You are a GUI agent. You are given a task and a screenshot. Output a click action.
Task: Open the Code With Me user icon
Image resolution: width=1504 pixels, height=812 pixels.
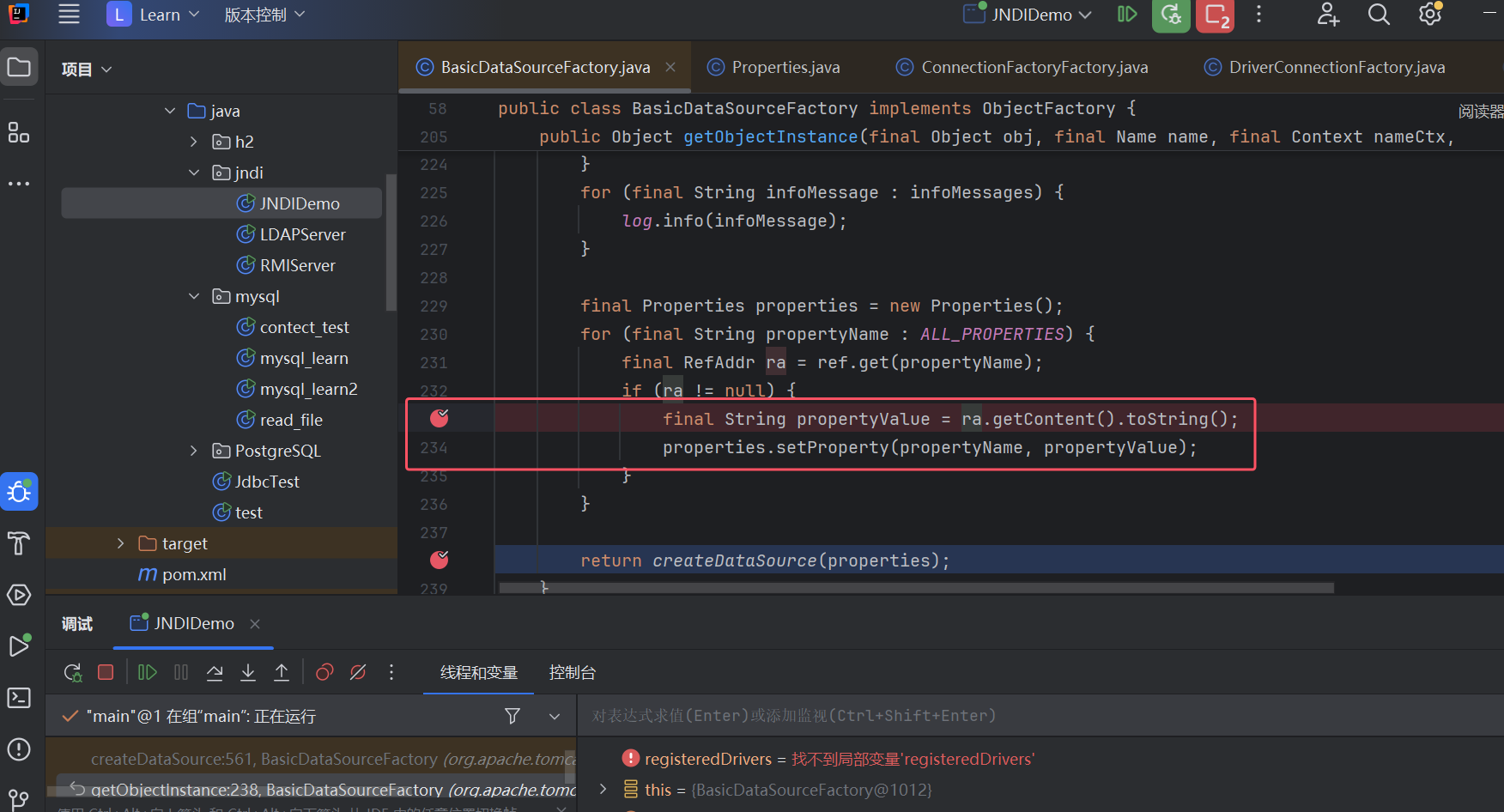point(1328,15)
